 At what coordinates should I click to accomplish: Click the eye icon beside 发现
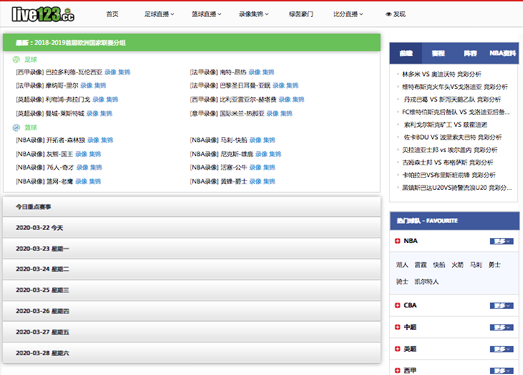tap(388, 14)
